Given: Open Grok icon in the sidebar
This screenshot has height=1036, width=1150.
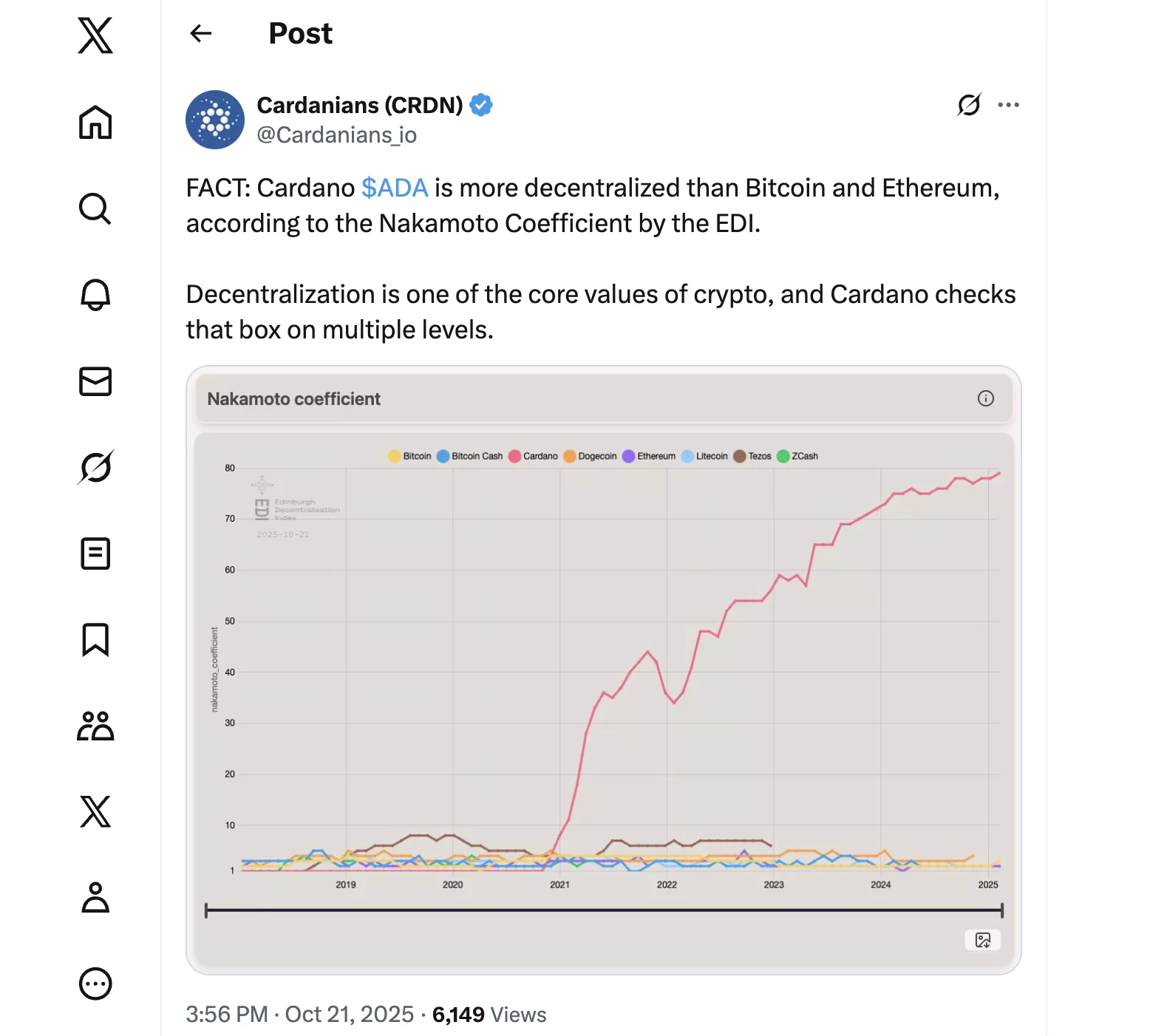Looking at the screenshot, I should [x=95, y=467].
